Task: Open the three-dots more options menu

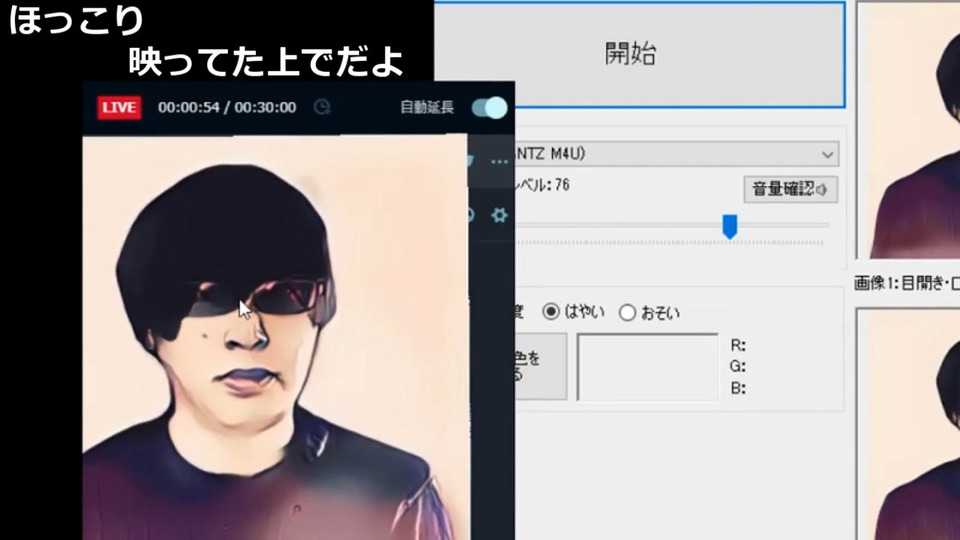Action: (499, 162)
